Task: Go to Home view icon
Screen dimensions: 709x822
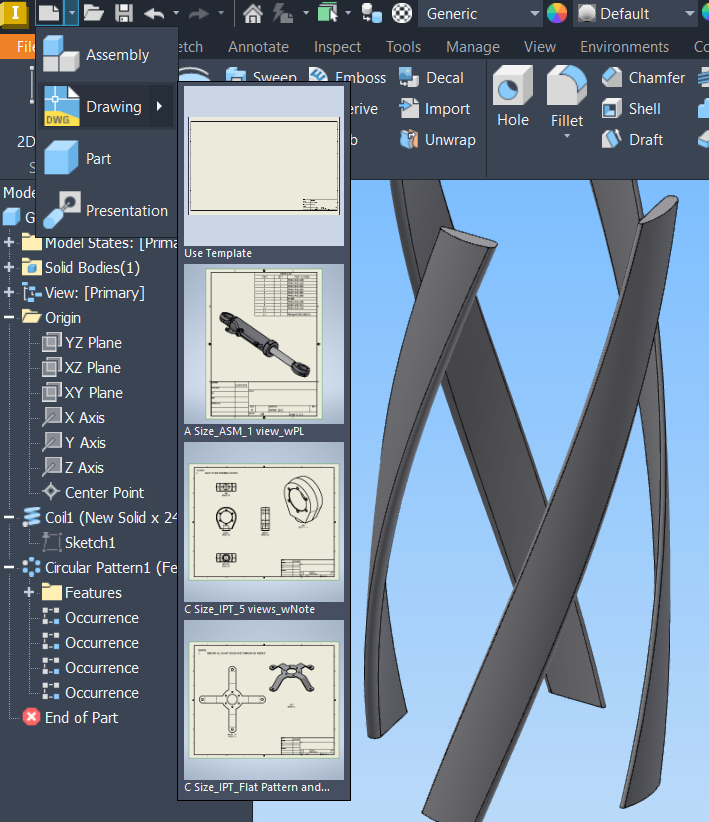Action: (x=253, y=13)
